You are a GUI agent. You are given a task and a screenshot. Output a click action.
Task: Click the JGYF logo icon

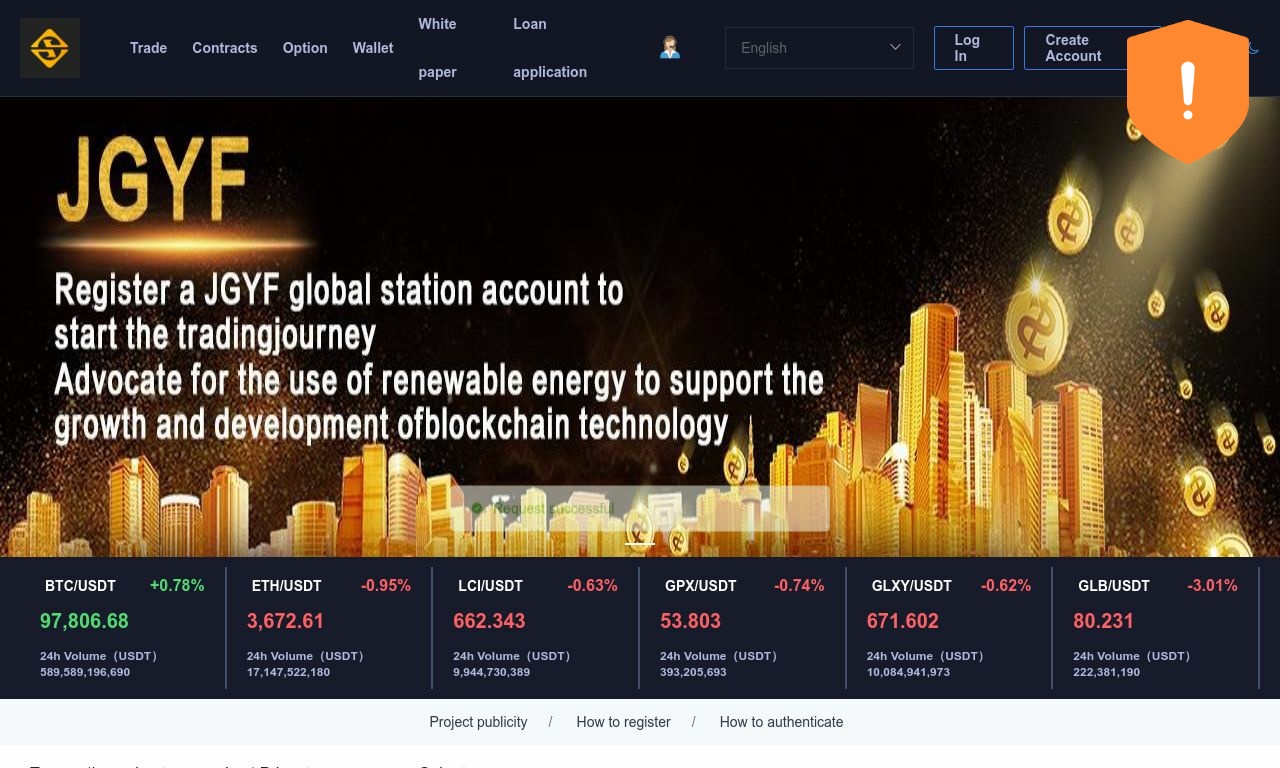(50, 48)
